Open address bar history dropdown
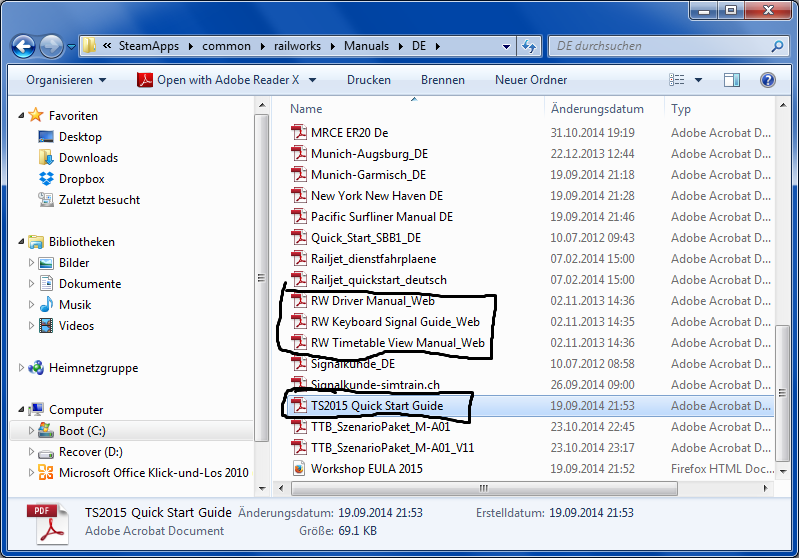The width and height of the screenshot is (799, 558). click(x=506, y=46)
